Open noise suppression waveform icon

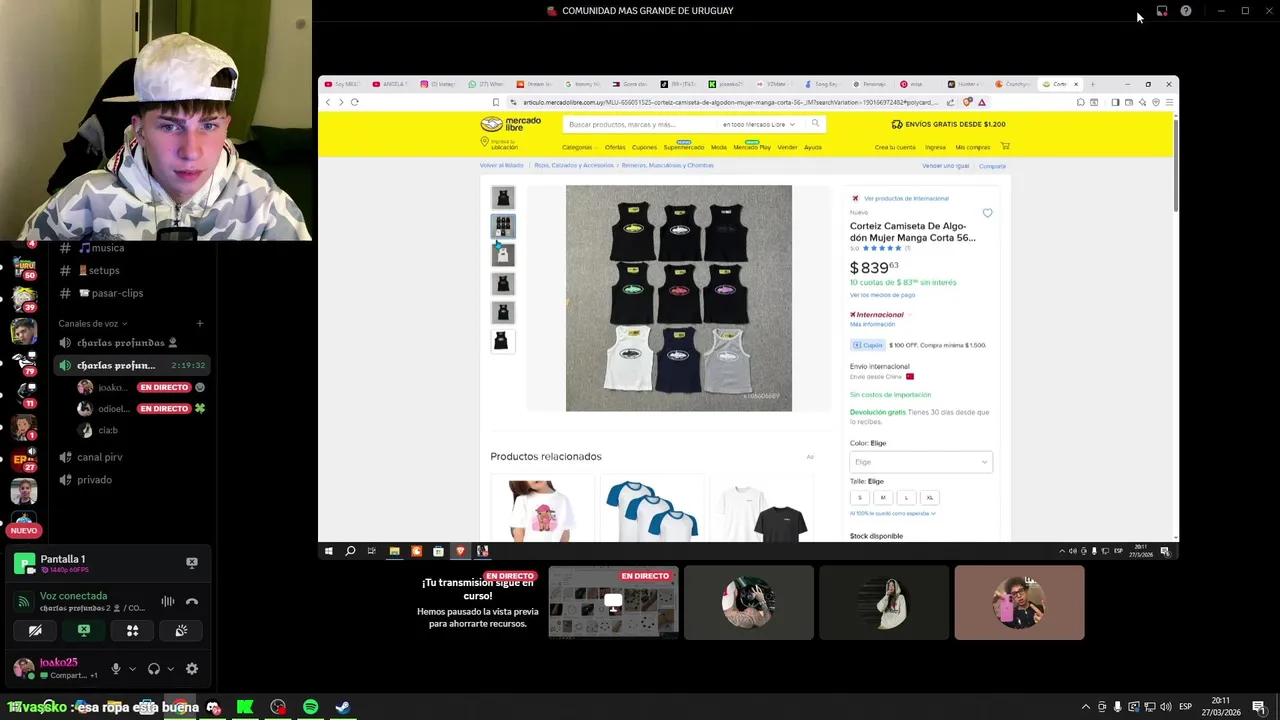click(168, 602)
